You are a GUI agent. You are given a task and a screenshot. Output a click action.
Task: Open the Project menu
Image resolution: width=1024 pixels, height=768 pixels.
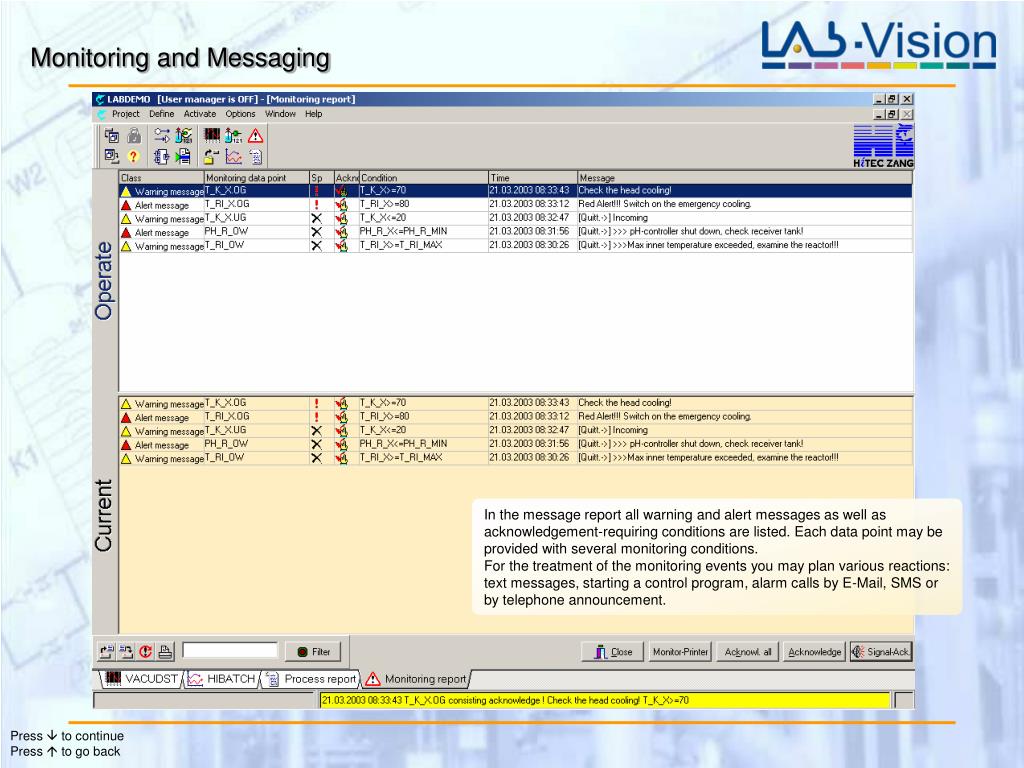coord(125,114)
